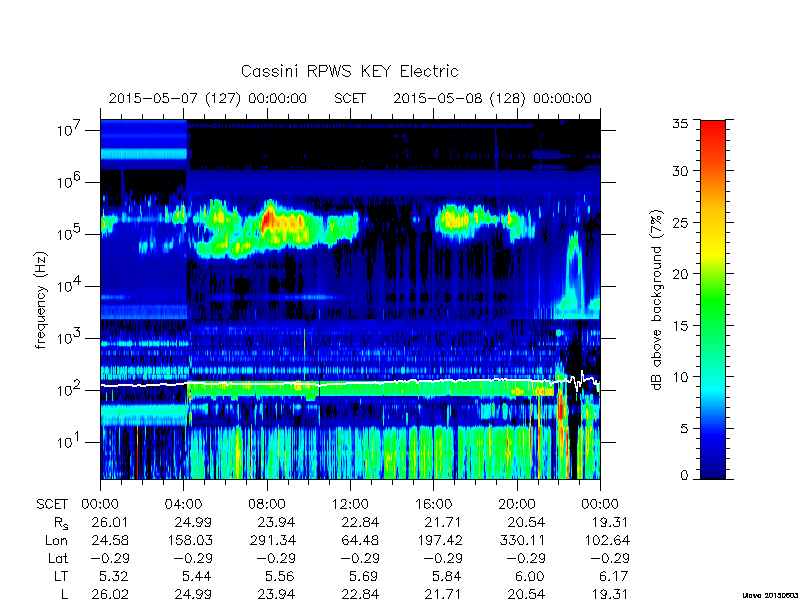Click the color bar value '25'
Screen dimensions: 800x600
(x=681, y=222)
